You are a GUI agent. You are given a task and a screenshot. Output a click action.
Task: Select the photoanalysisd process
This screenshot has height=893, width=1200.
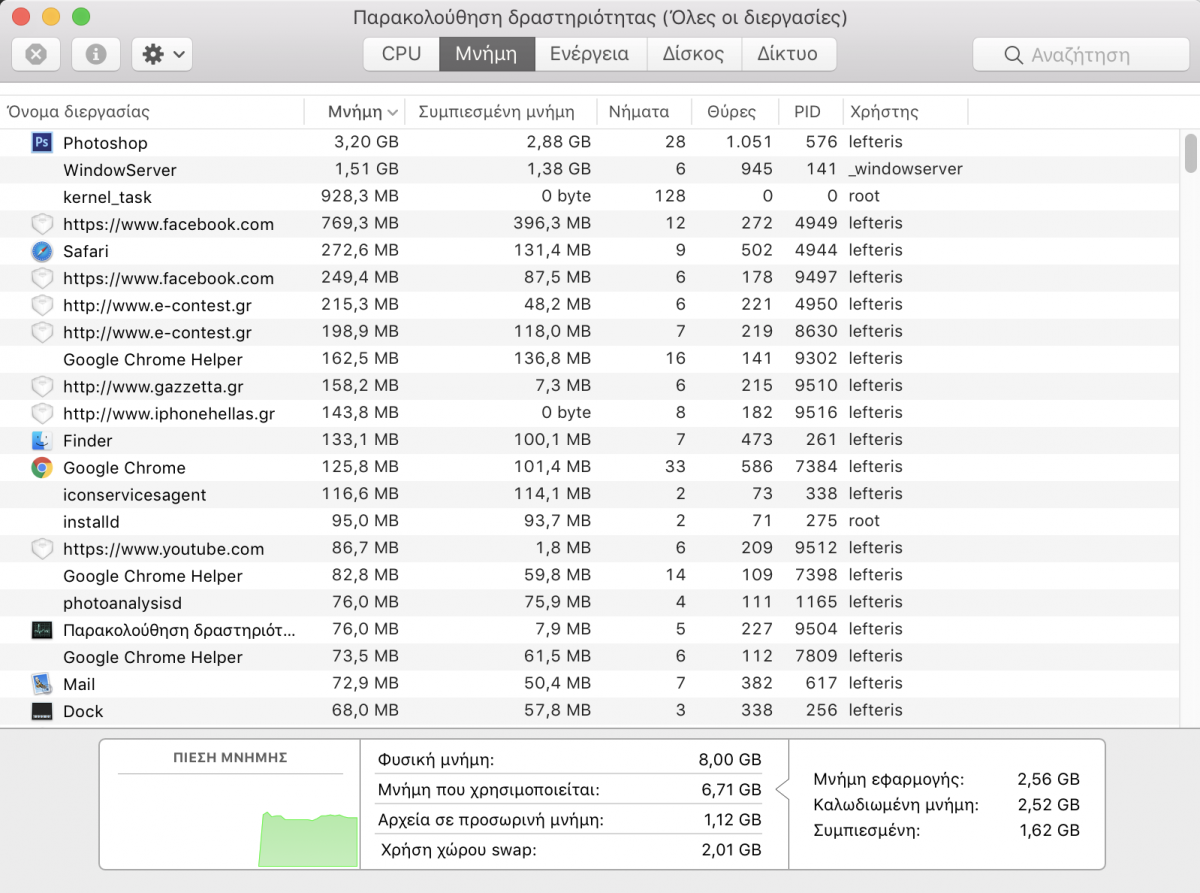click(590, 602)
